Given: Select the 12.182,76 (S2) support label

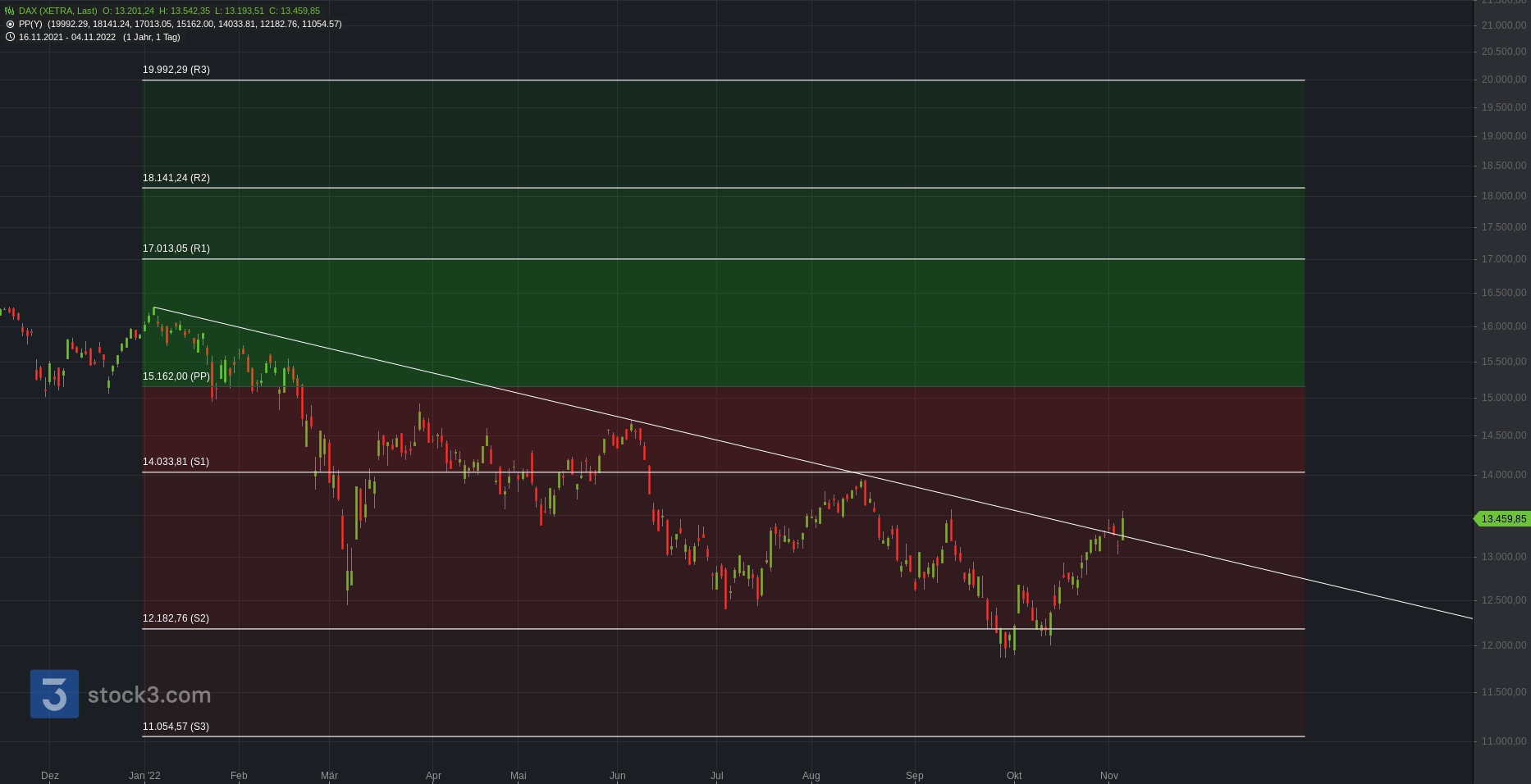Looking at the screenshot, I should click(x=176, y=618).
